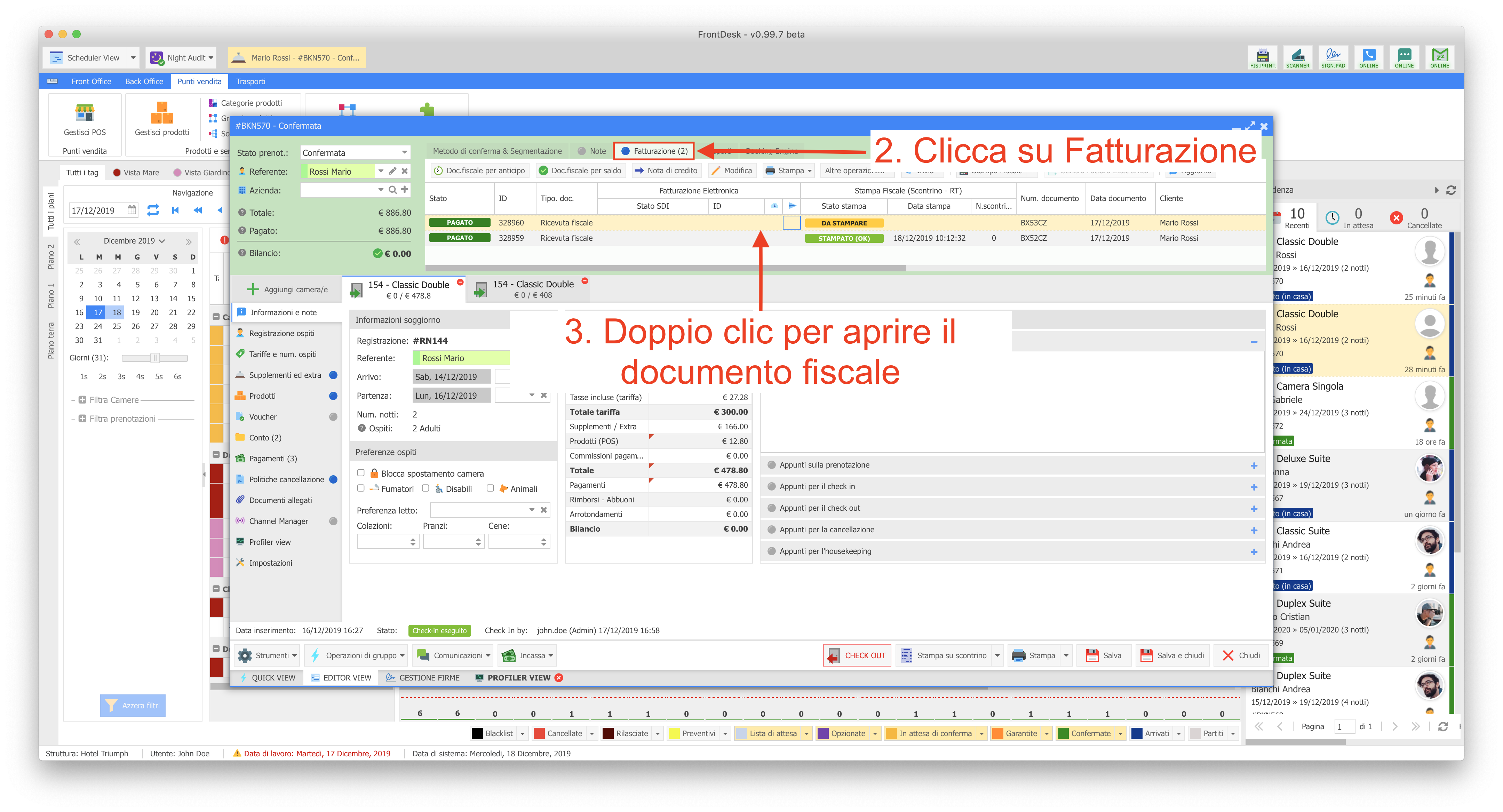Toggle the Supplementi ed extra indicator

point(333,374)
